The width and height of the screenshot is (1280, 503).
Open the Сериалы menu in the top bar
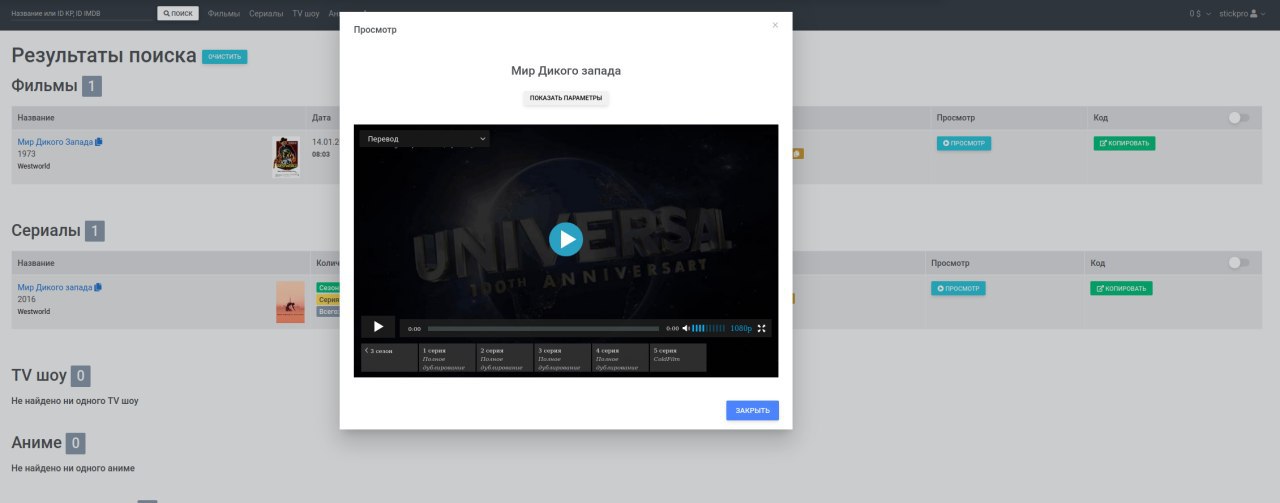[x=266, y=14]
